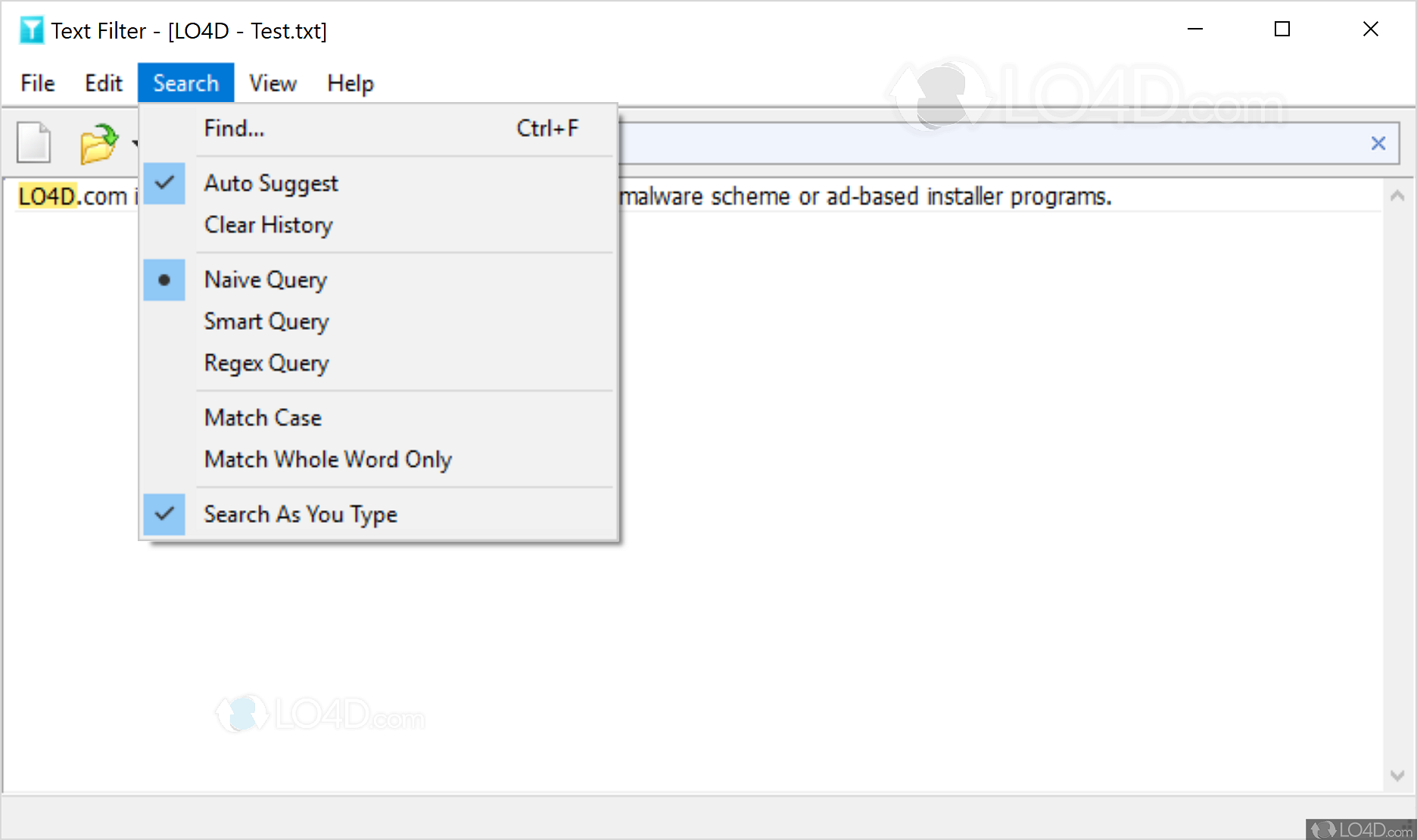1417x840 pixels.
Task: Choose Clear History from the Search menu
Action: coord(267,225)
